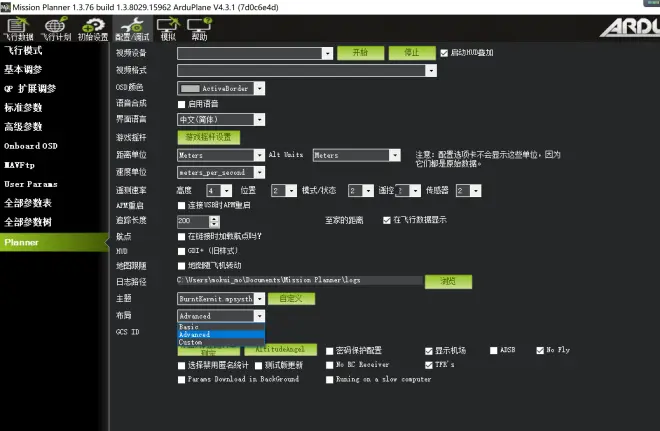The width and height of the screenshot is (660, 431).
Task: Enable 启用语音 speech checkbox
Action: 181,104
